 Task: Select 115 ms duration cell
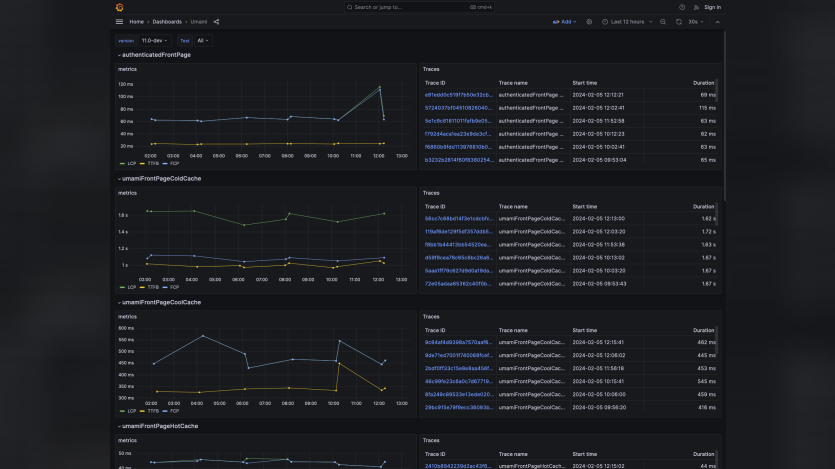pos(708,108)
